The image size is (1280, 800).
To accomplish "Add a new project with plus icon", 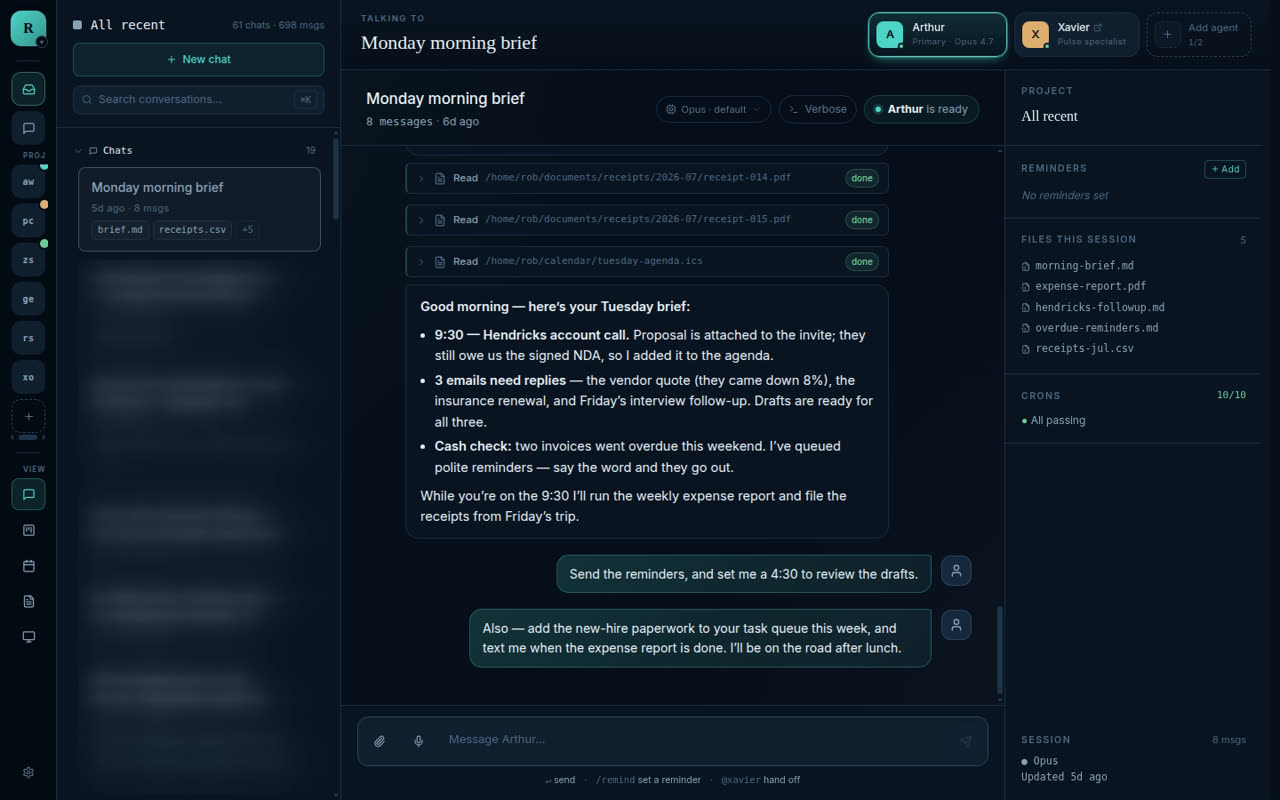I will coord(28,416).
